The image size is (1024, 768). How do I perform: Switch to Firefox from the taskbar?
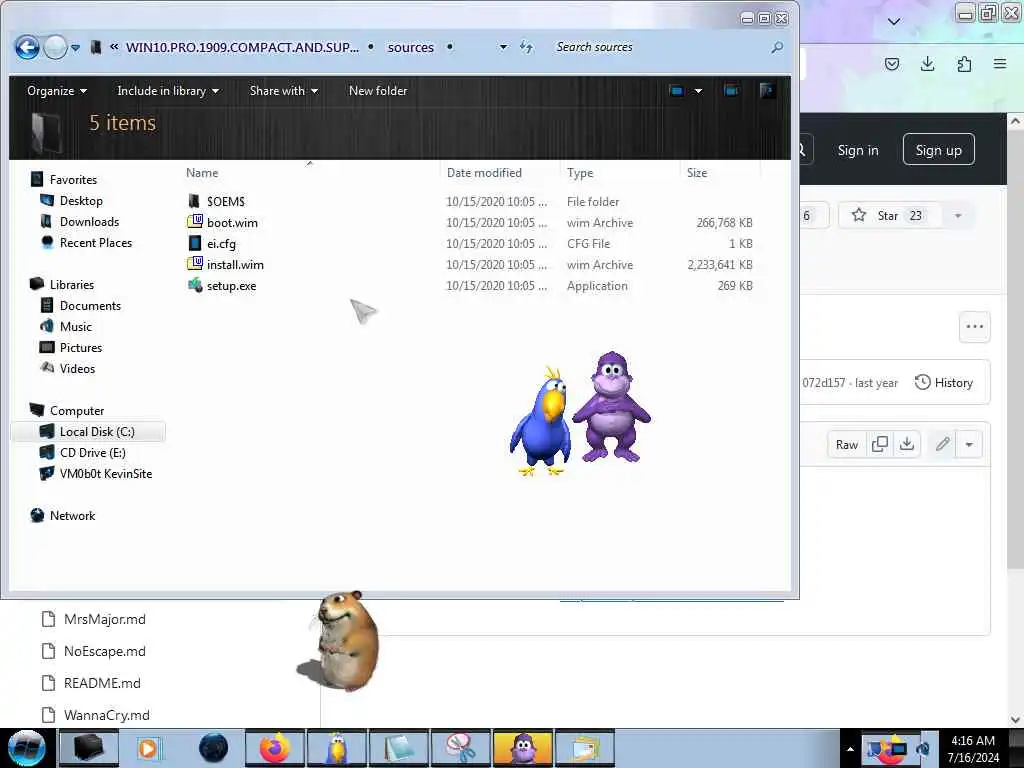point(275,748)
